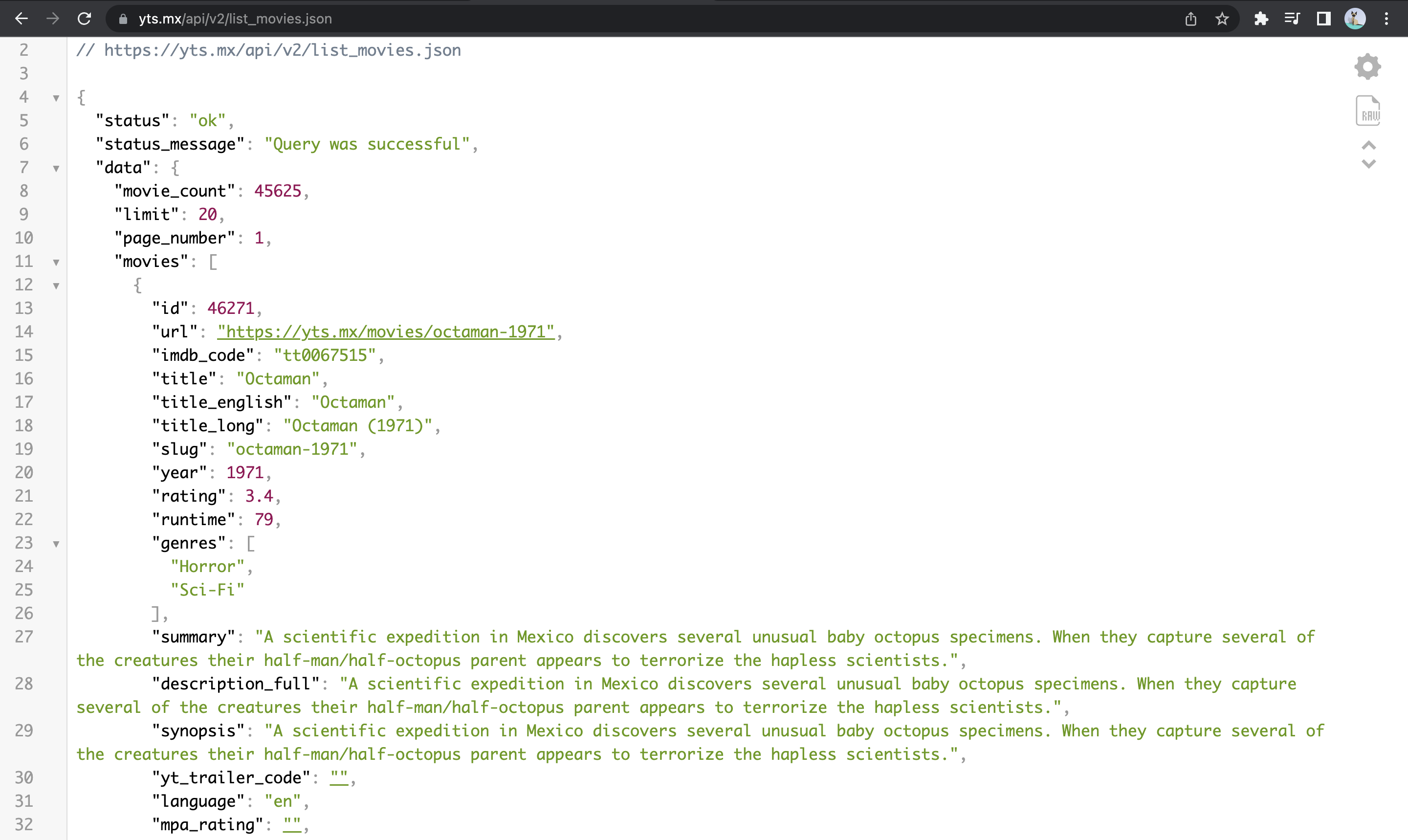Image resolution: width=1408 pixels, height=840 pixels.
Task: Open the media control playlist icon
Action: tap(1292, 19)
